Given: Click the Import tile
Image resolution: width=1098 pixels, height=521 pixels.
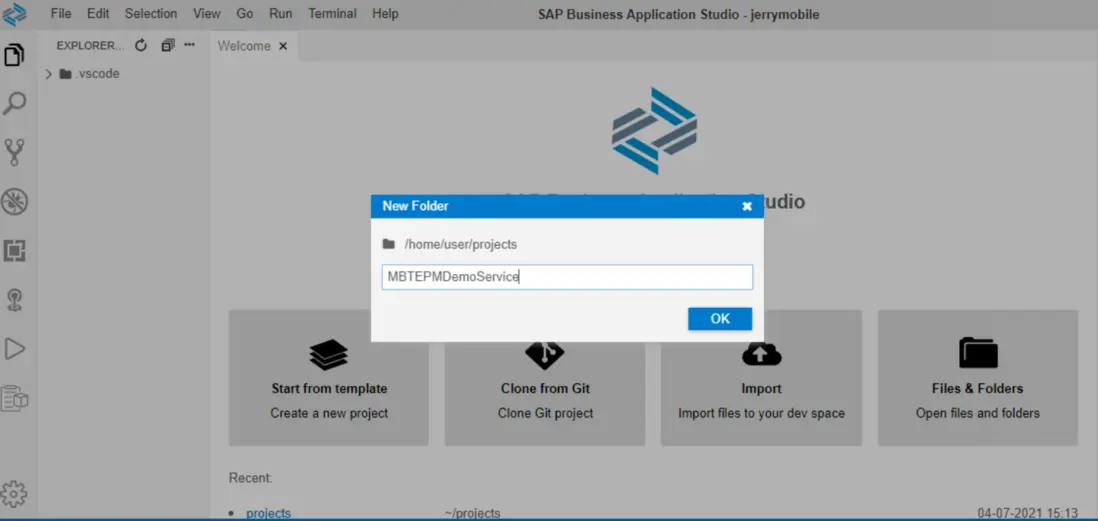Looking at the screenshot, I should [761, 378].
